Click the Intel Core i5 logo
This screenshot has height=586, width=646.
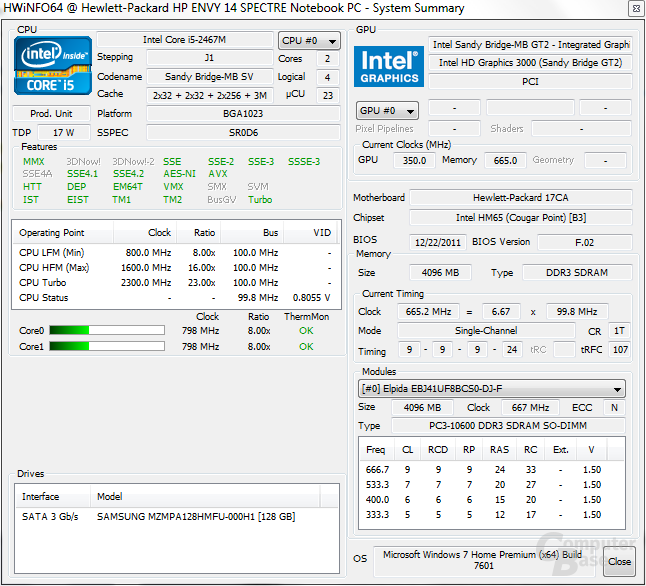pos(53,66)
